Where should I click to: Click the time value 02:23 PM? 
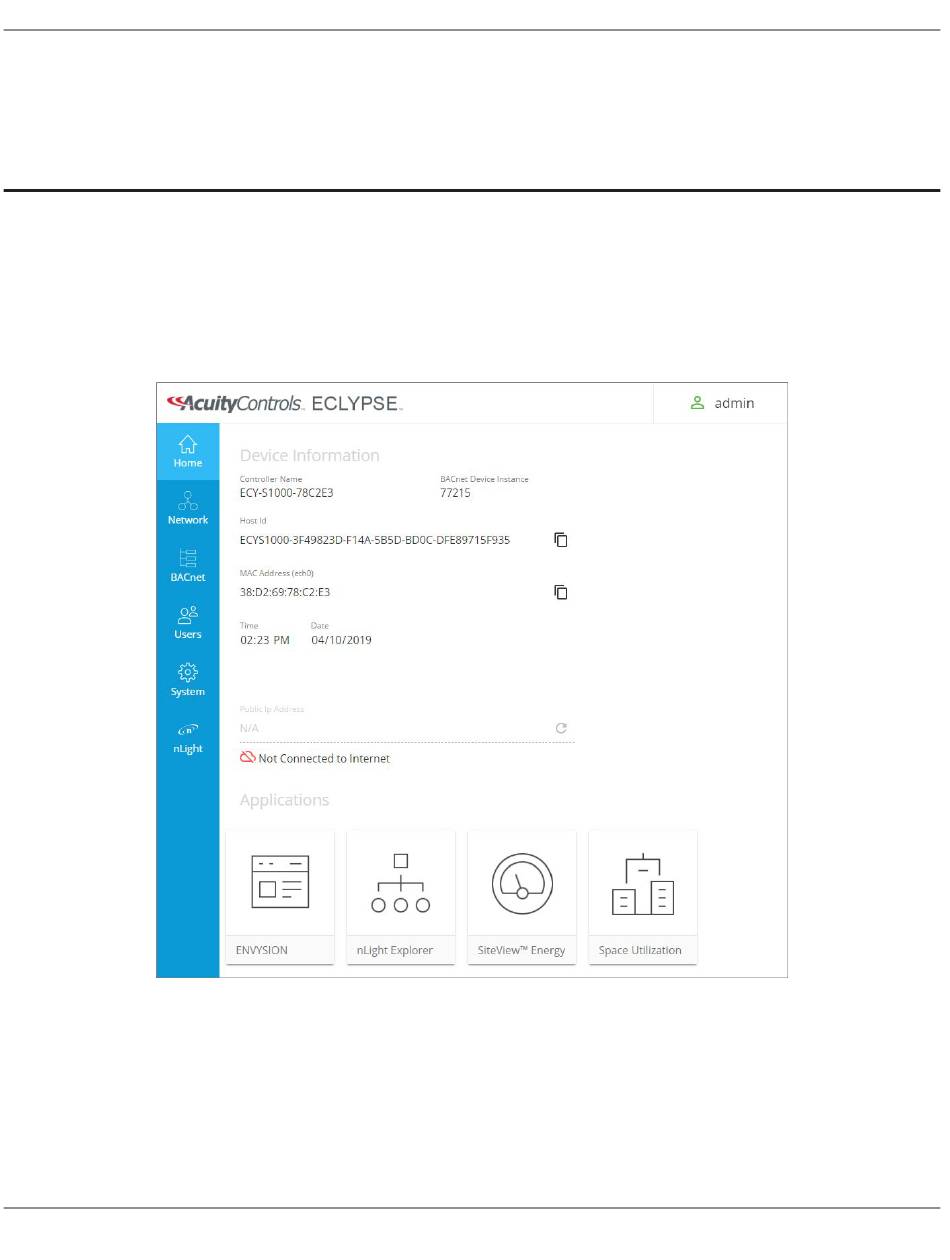tap(265, 640)
